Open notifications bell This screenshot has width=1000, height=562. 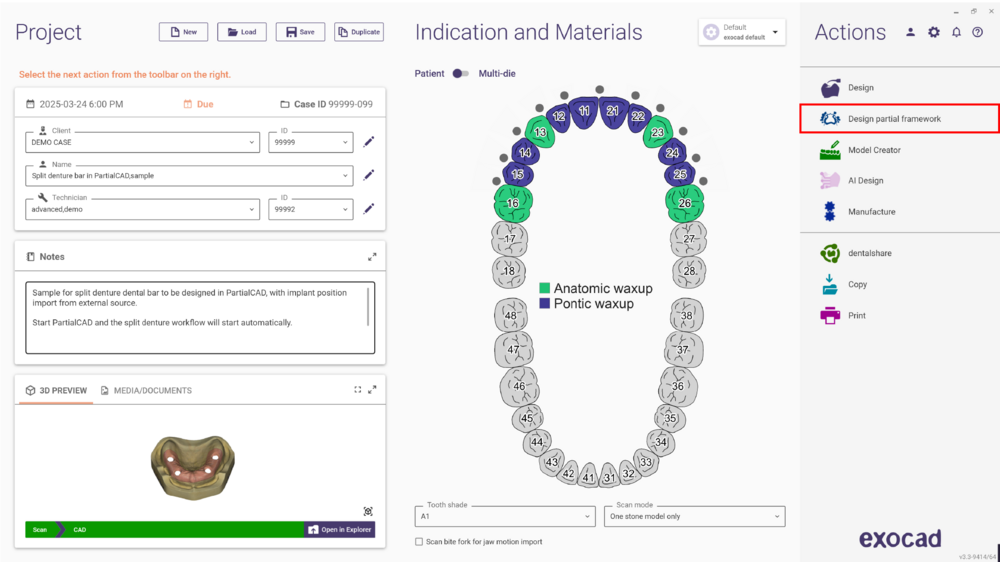point(956,32)
